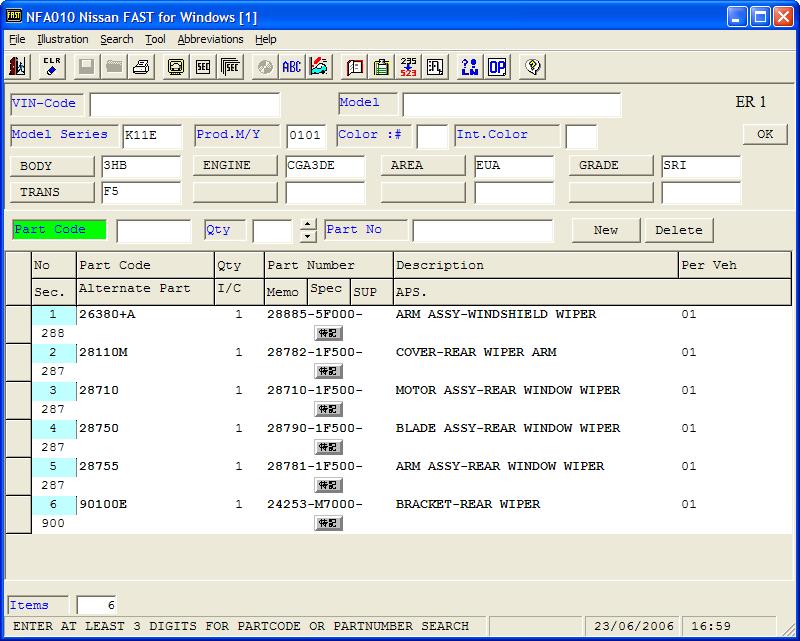Open the Tool menu

pyautogui.click(x=155, y=39)
